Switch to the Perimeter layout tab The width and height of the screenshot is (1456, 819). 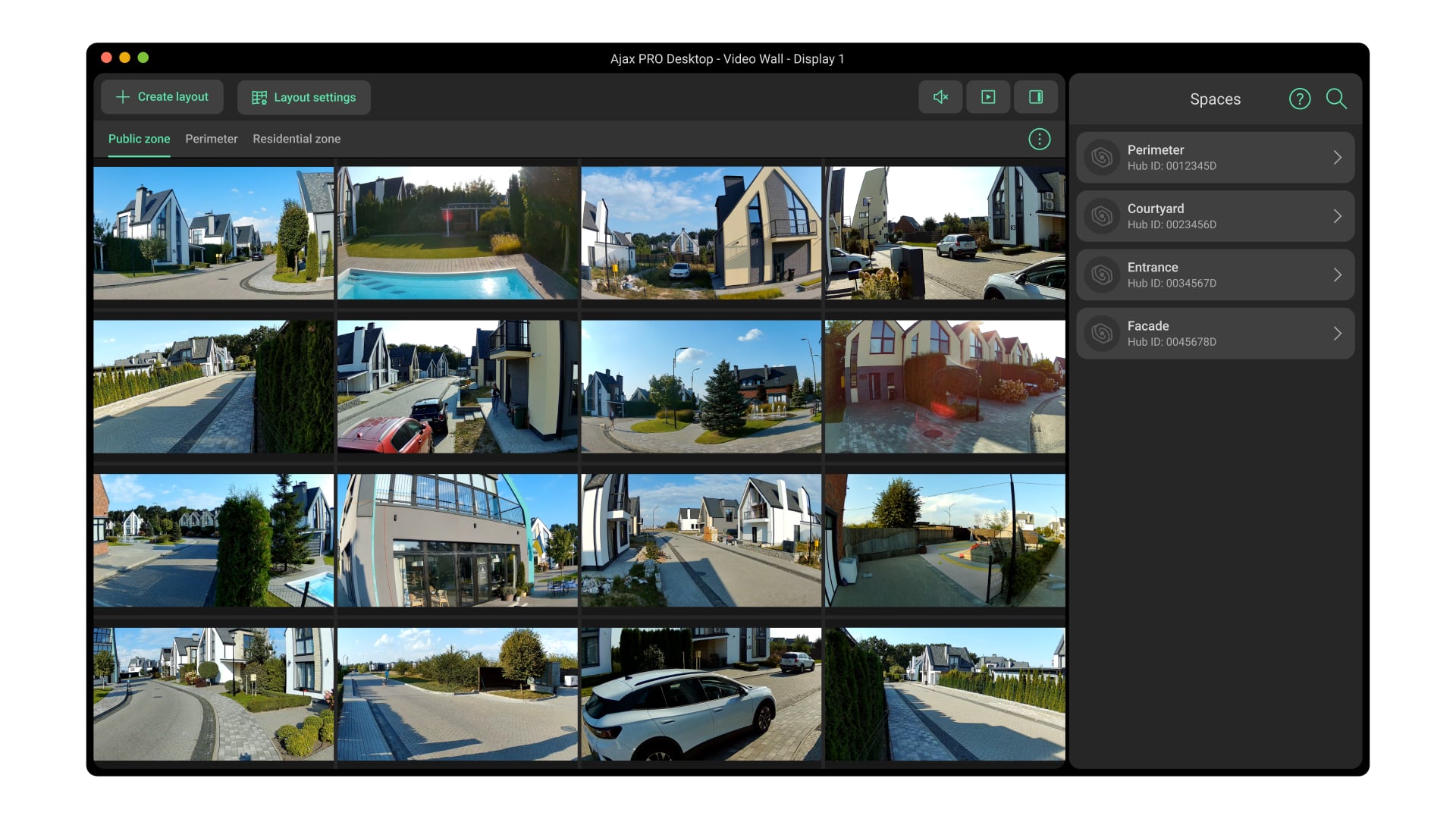211,139
